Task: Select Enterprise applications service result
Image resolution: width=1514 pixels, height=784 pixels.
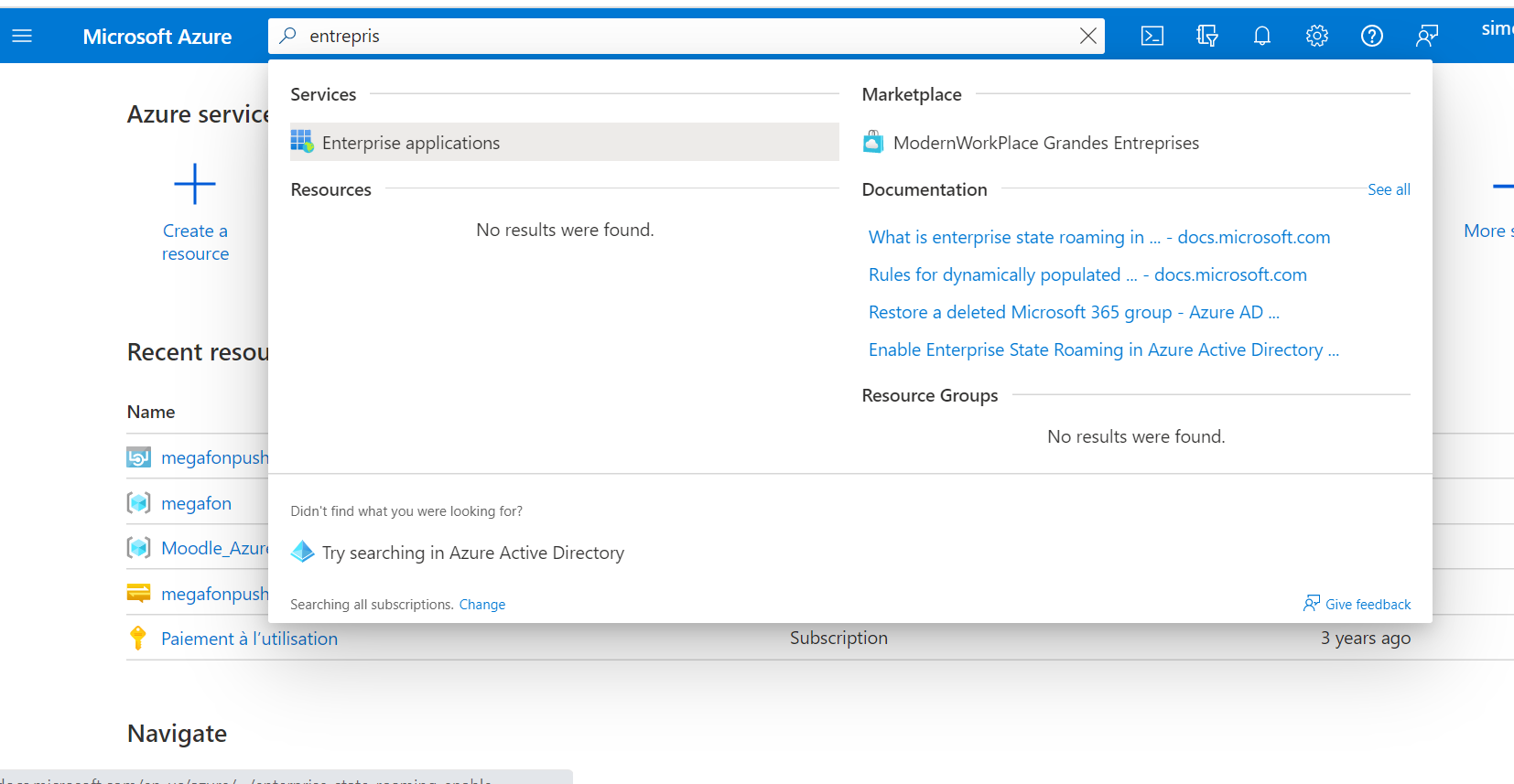Action: [564, 142]
